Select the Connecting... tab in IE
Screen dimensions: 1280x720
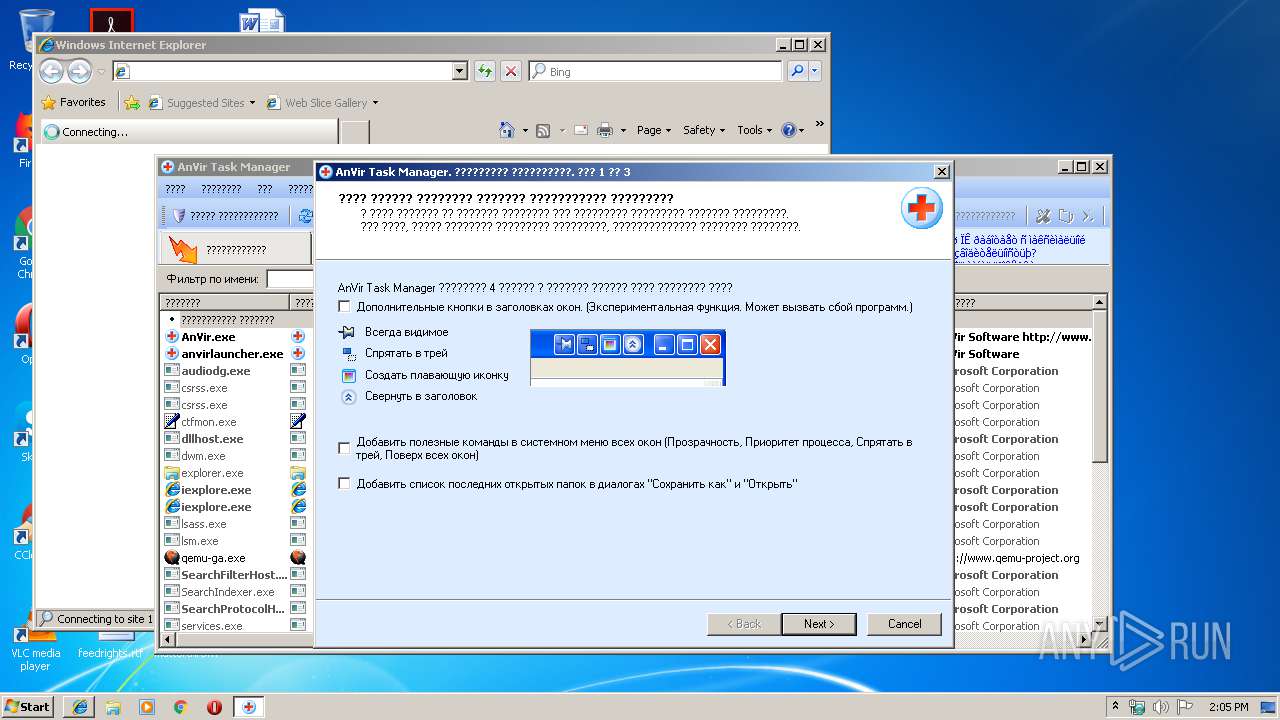pyautogui.click(x=188, y=132)
